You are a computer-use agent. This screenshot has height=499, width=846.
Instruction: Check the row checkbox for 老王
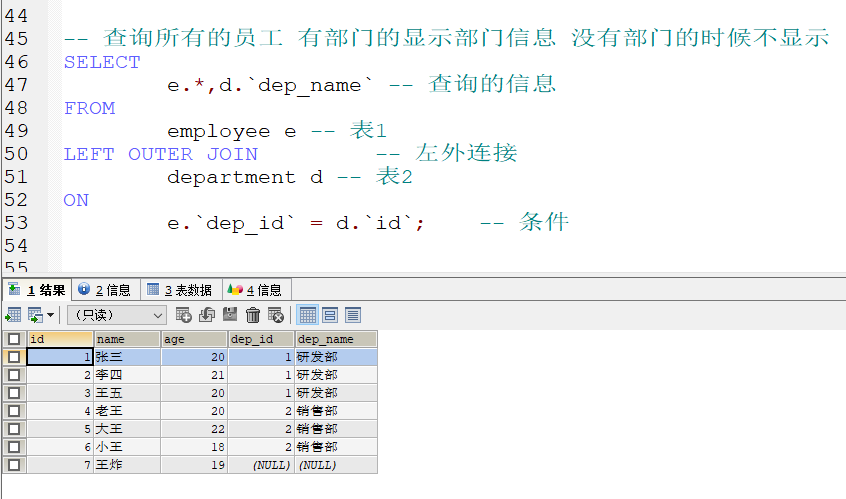pos(14,411)
